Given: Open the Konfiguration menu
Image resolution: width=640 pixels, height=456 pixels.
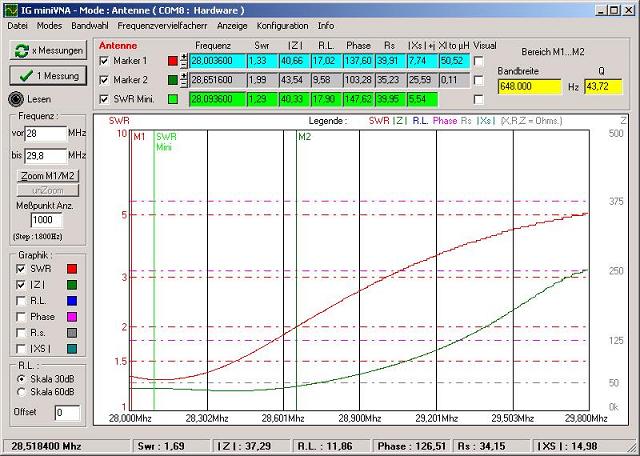Looking at the screenshot, I should [x=282, y=24].
